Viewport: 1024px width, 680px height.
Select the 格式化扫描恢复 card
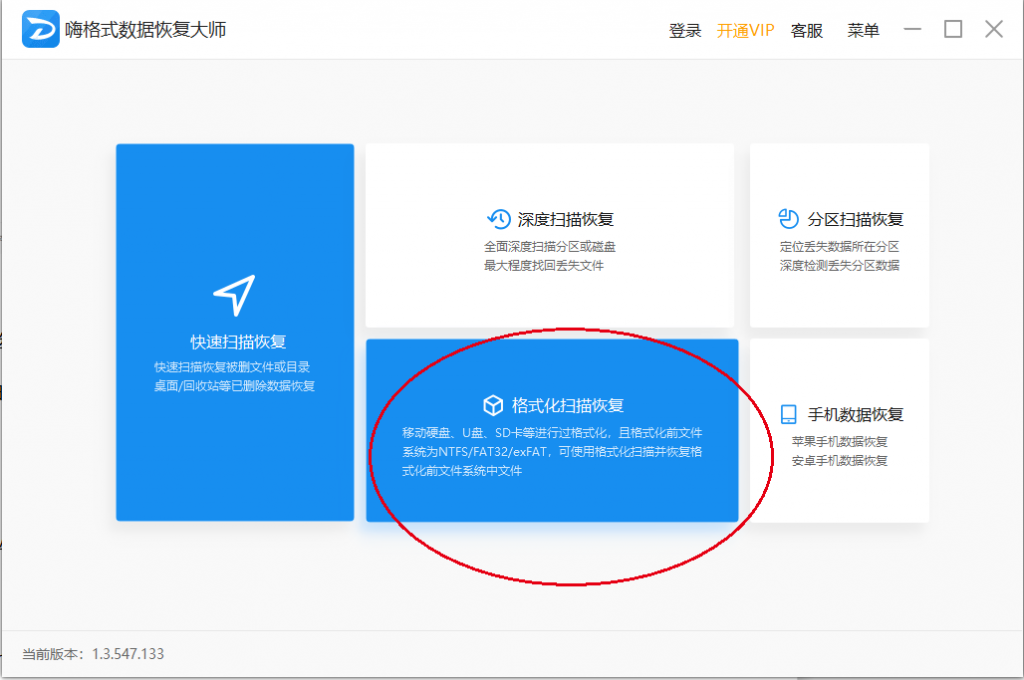tap(552, 430)
